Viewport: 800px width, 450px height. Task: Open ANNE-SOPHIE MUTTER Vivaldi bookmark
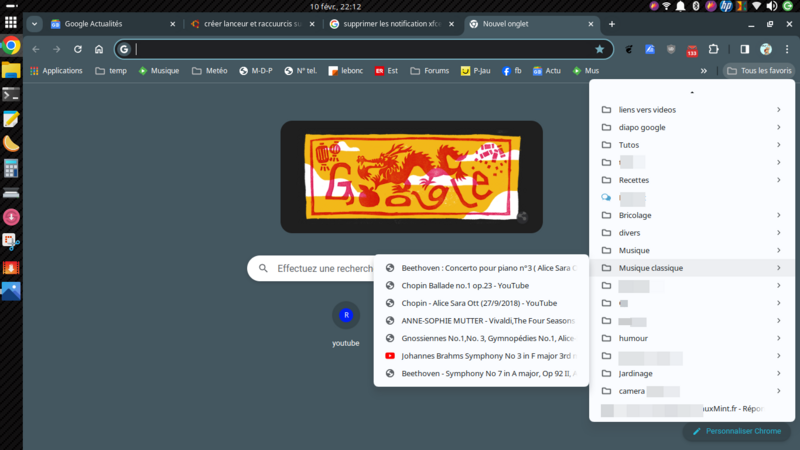(481, 321)
